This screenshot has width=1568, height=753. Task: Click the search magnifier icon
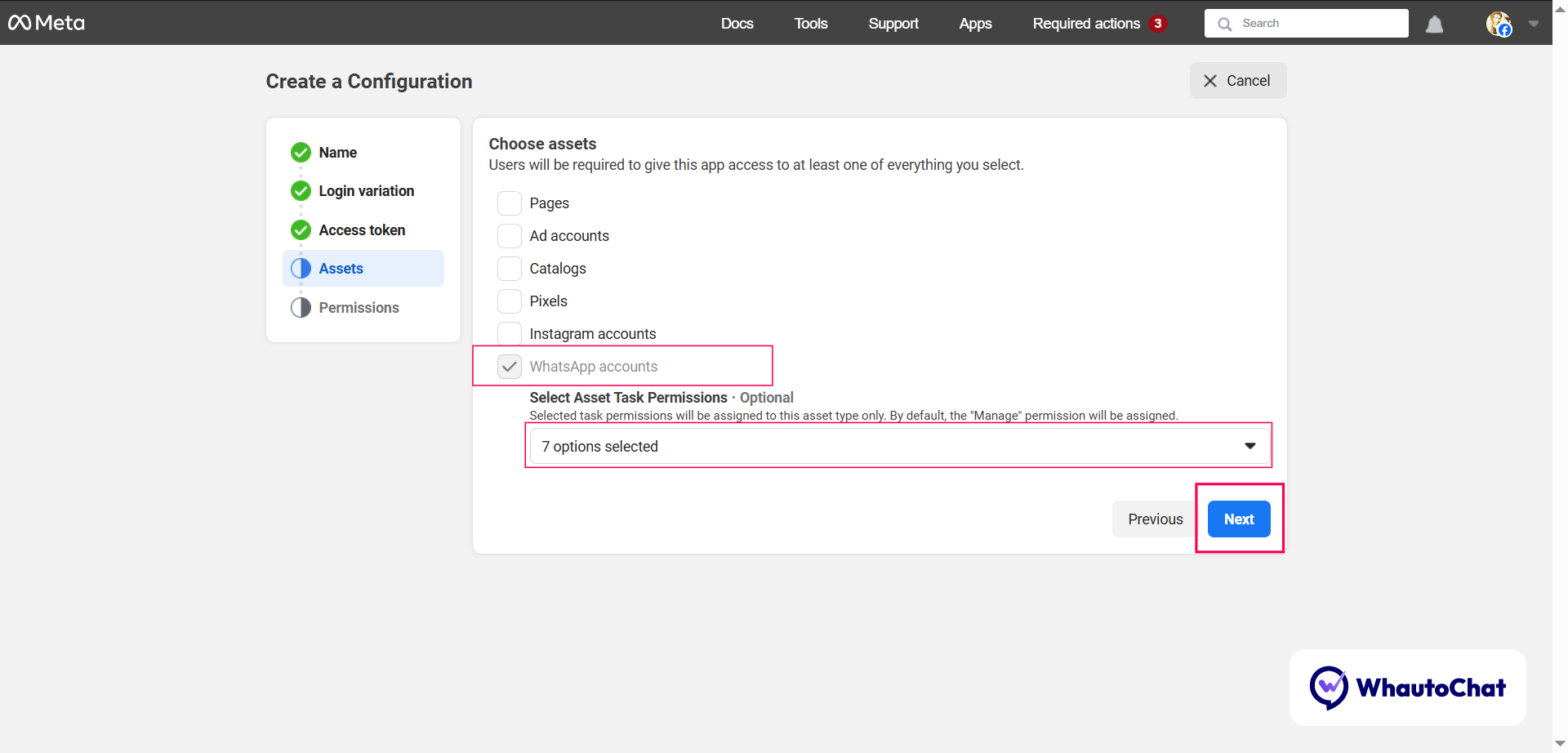(1224, 24)
